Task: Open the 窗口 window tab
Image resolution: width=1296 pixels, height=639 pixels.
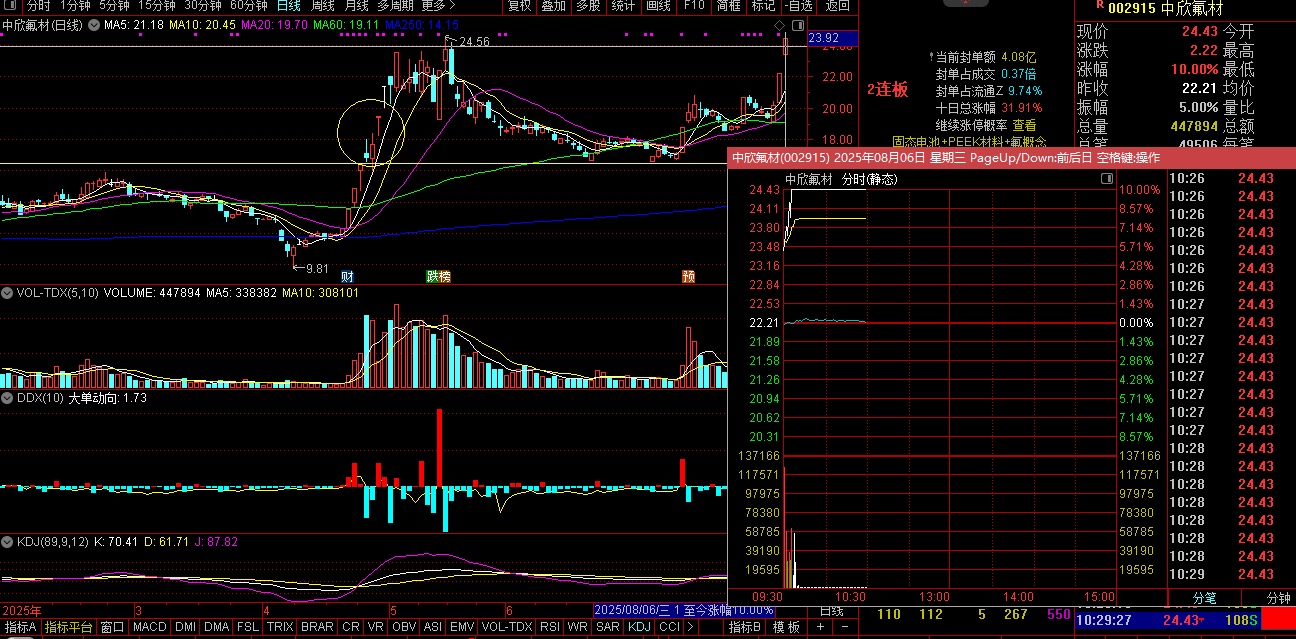Action: pos(113,627)
